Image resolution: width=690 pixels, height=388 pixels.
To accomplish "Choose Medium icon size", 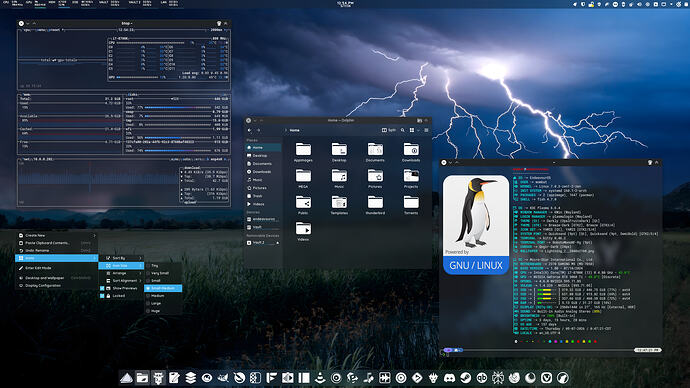I will [163, 296].
